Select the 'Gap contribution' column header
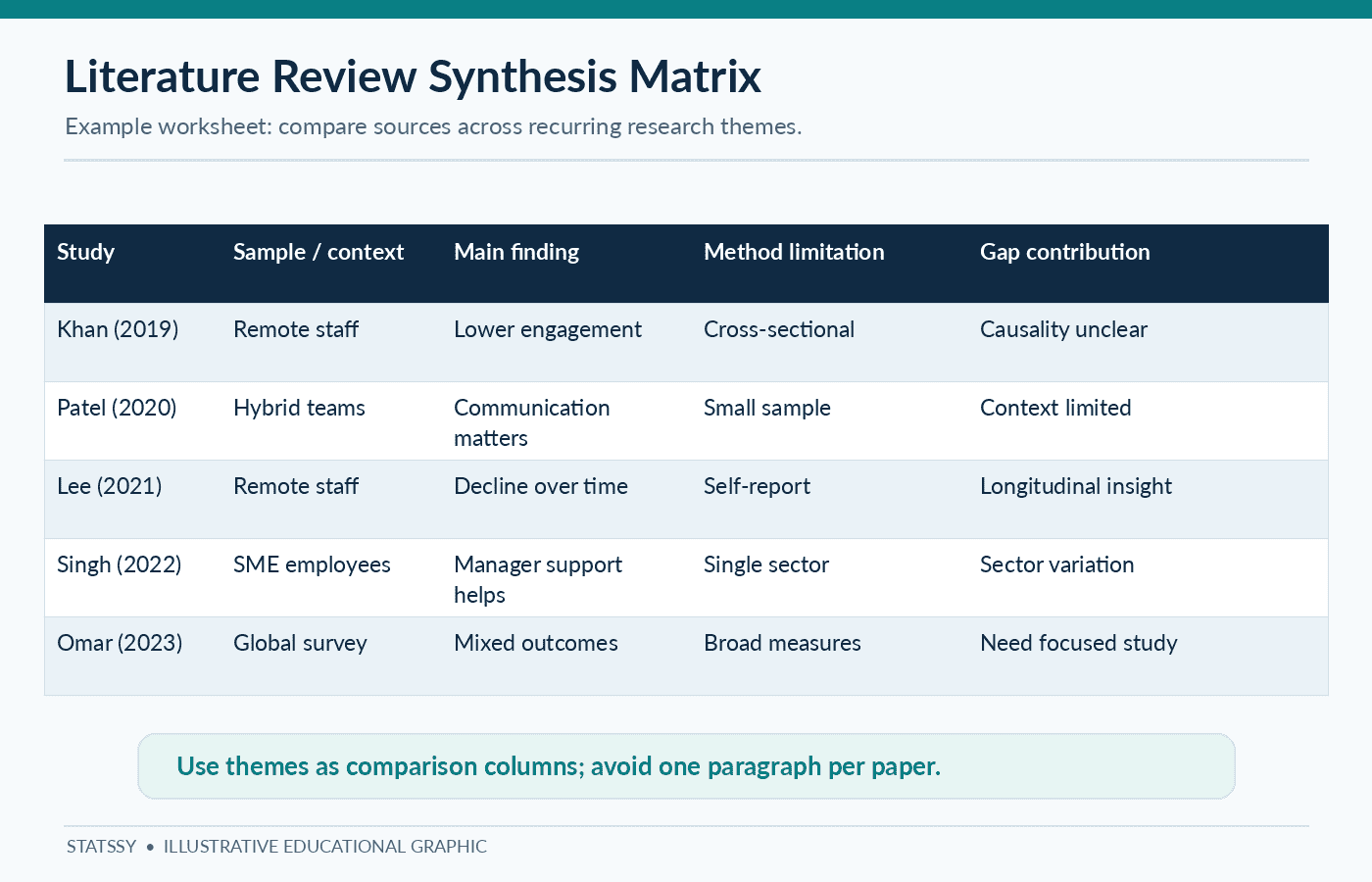 (1065, 253)
